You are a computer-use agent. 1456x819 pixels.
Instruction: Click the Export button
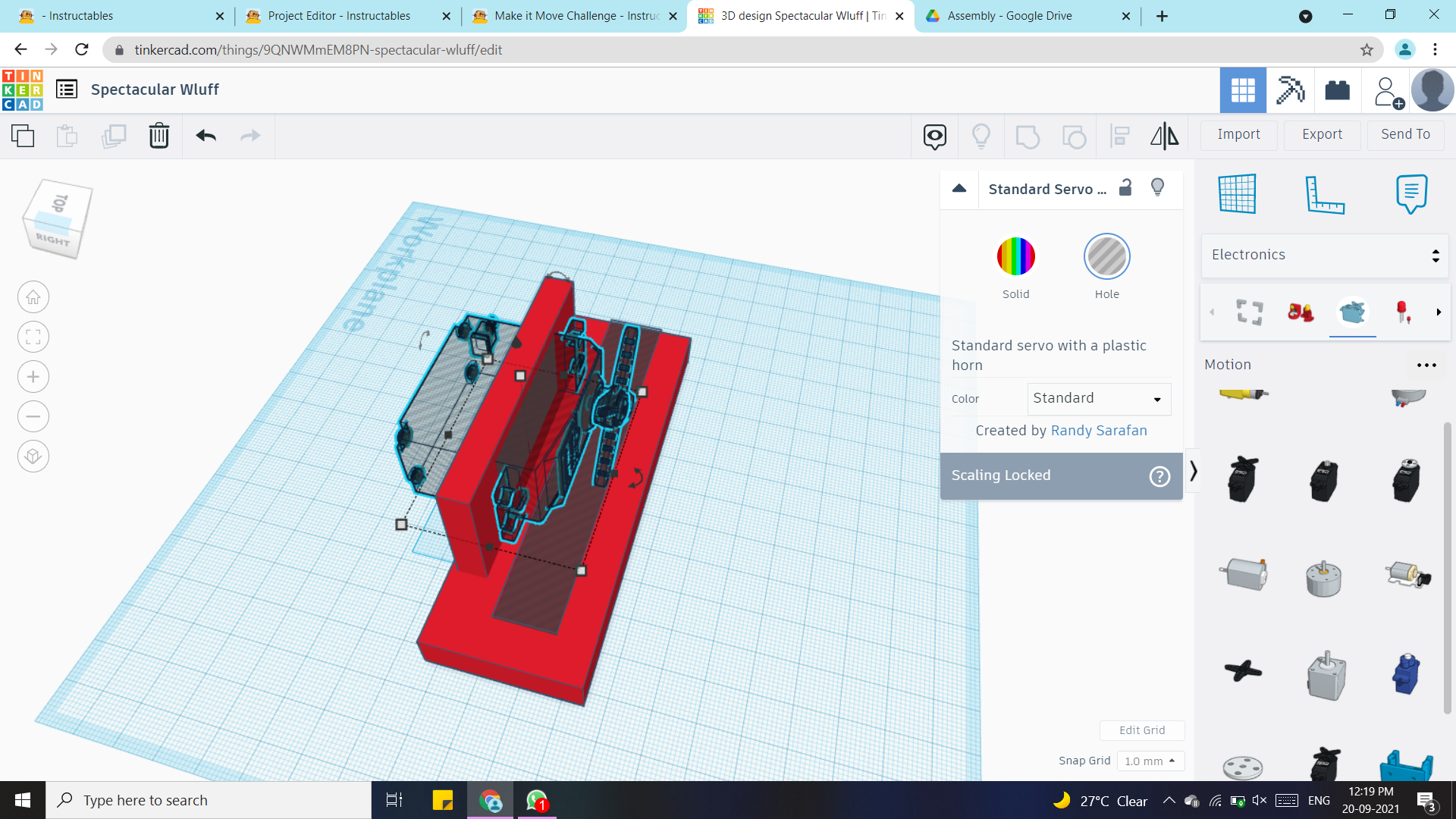click(1322, 134)
